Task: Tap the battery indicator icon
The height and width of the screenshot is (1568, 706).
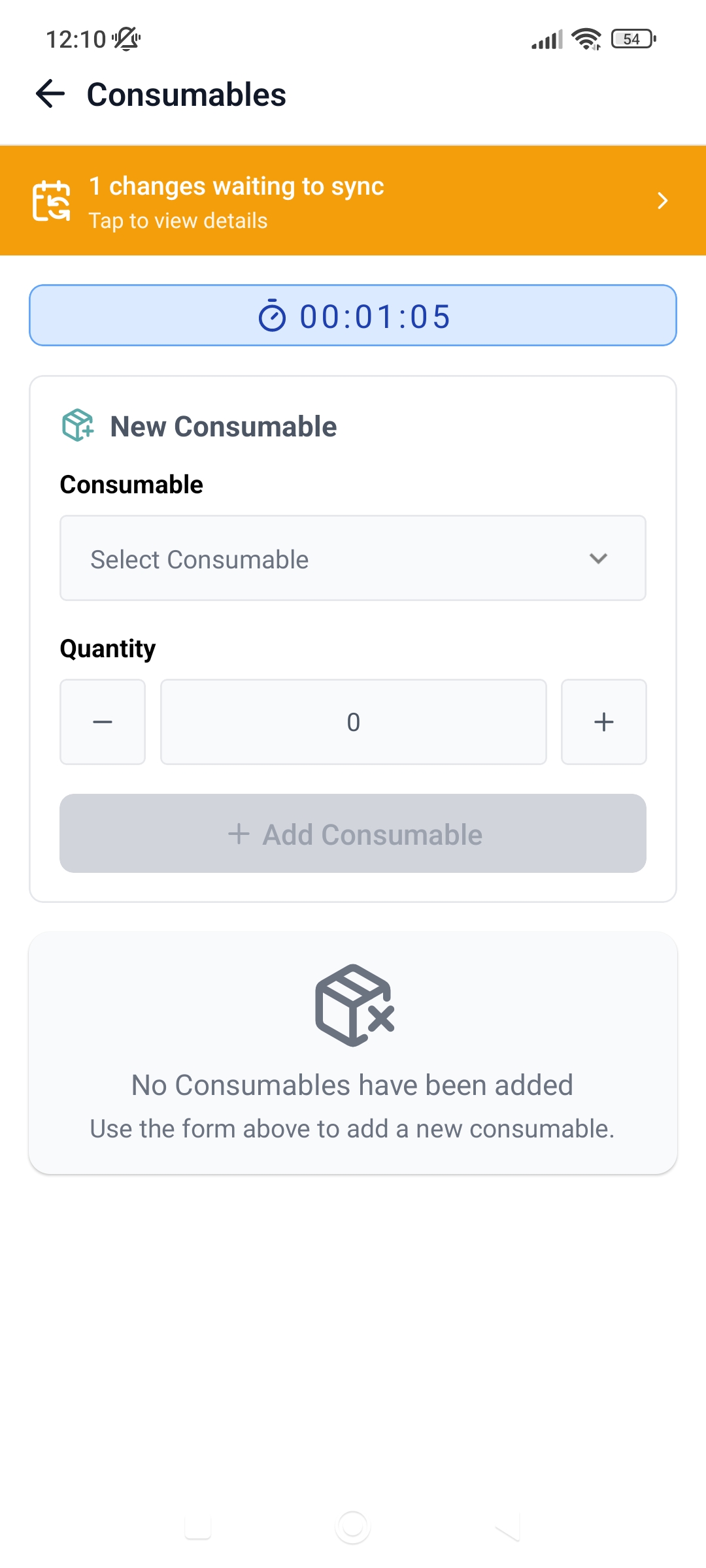Action: [633, 39]
